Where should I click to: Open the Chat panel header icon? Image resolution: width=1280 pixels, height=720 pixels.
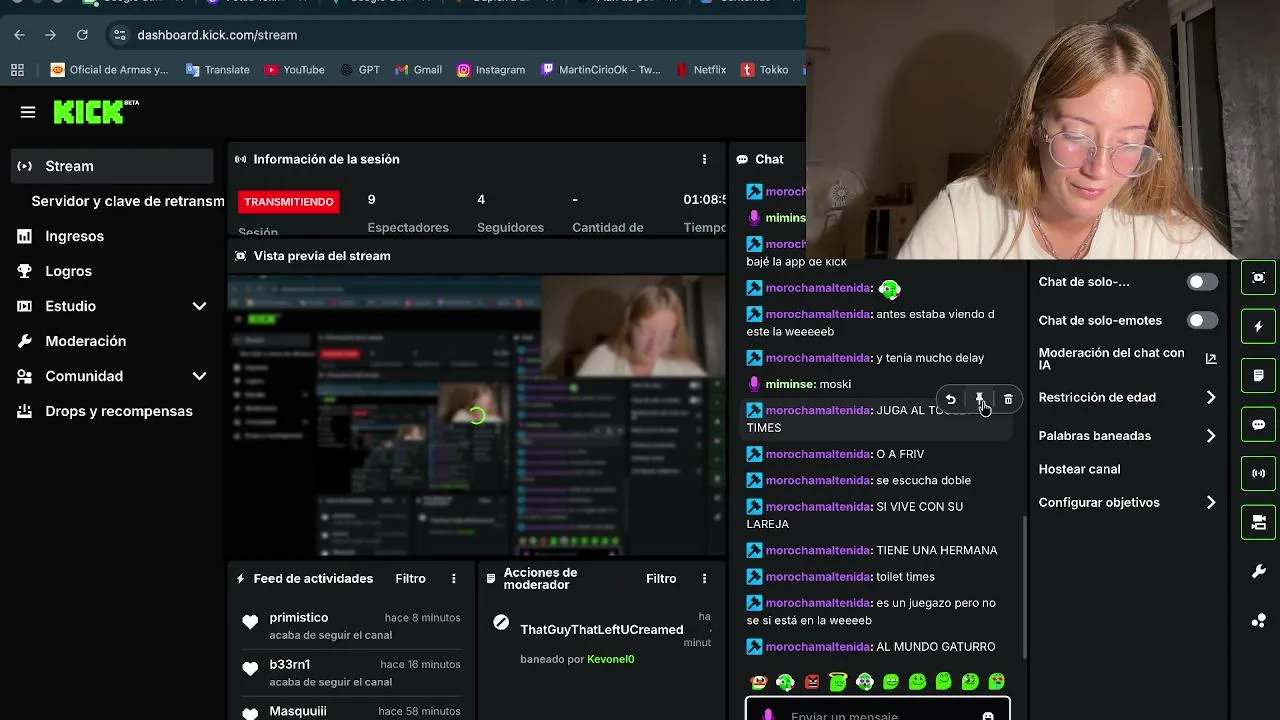pos(742,159)
